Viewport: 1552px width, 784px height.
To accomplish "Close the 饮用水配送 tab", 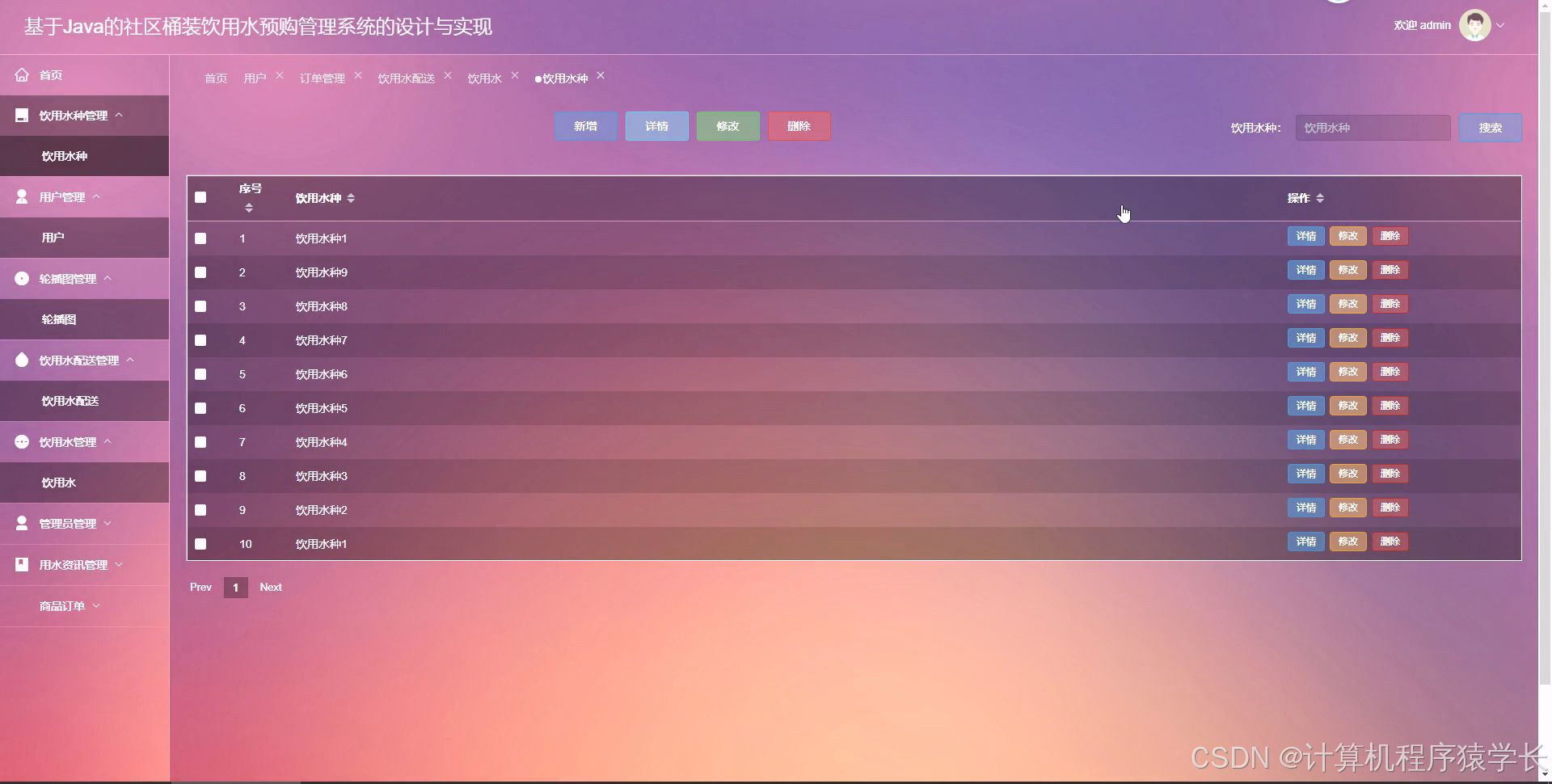I will (x=448, y=75).
